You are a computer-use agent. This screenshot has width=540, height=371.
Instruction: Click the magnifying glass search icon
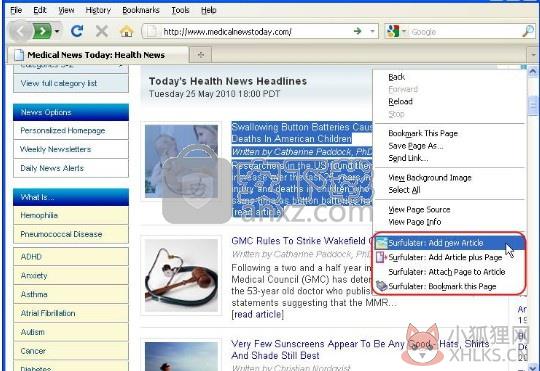coord(528,31)
